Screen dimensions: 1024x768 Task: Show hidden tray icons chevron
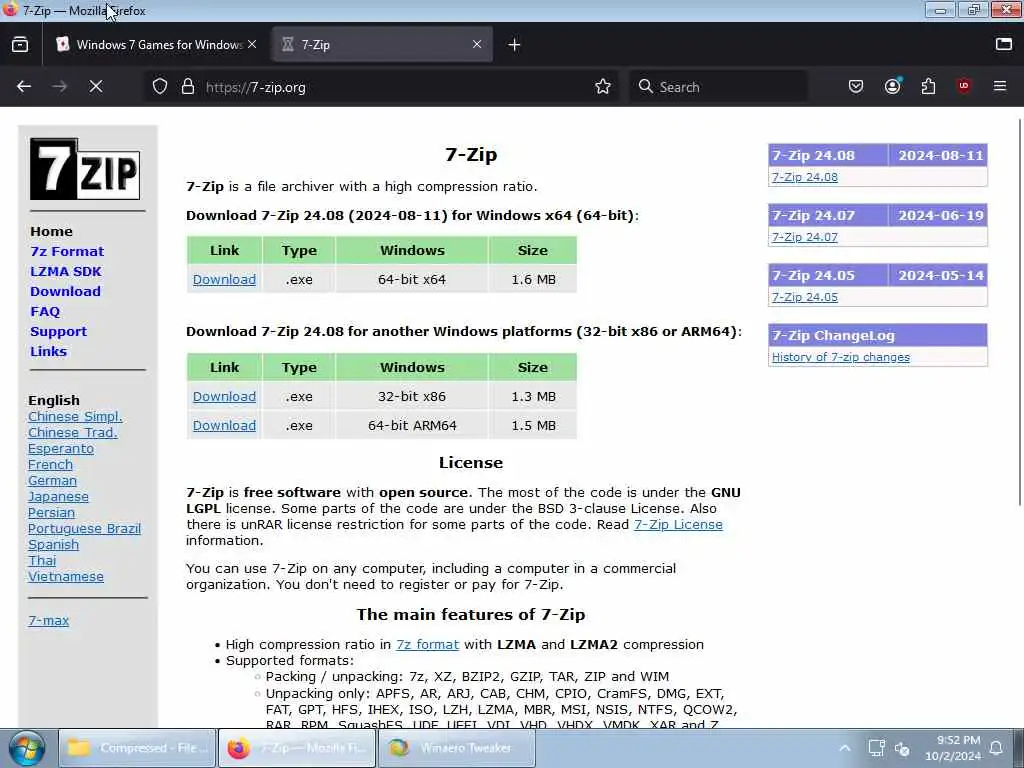click(844, 748)
